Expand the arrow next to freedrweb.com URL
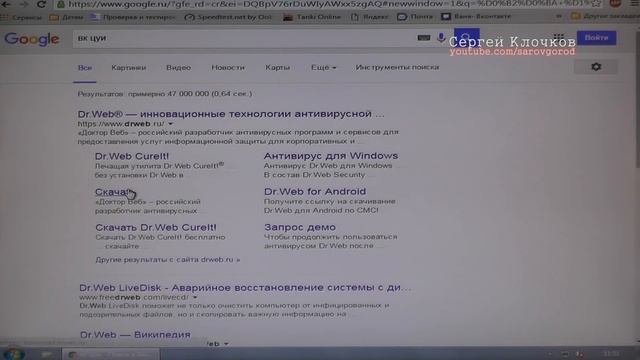This screenshot has width=640, height=360. [x=195, y=298]
